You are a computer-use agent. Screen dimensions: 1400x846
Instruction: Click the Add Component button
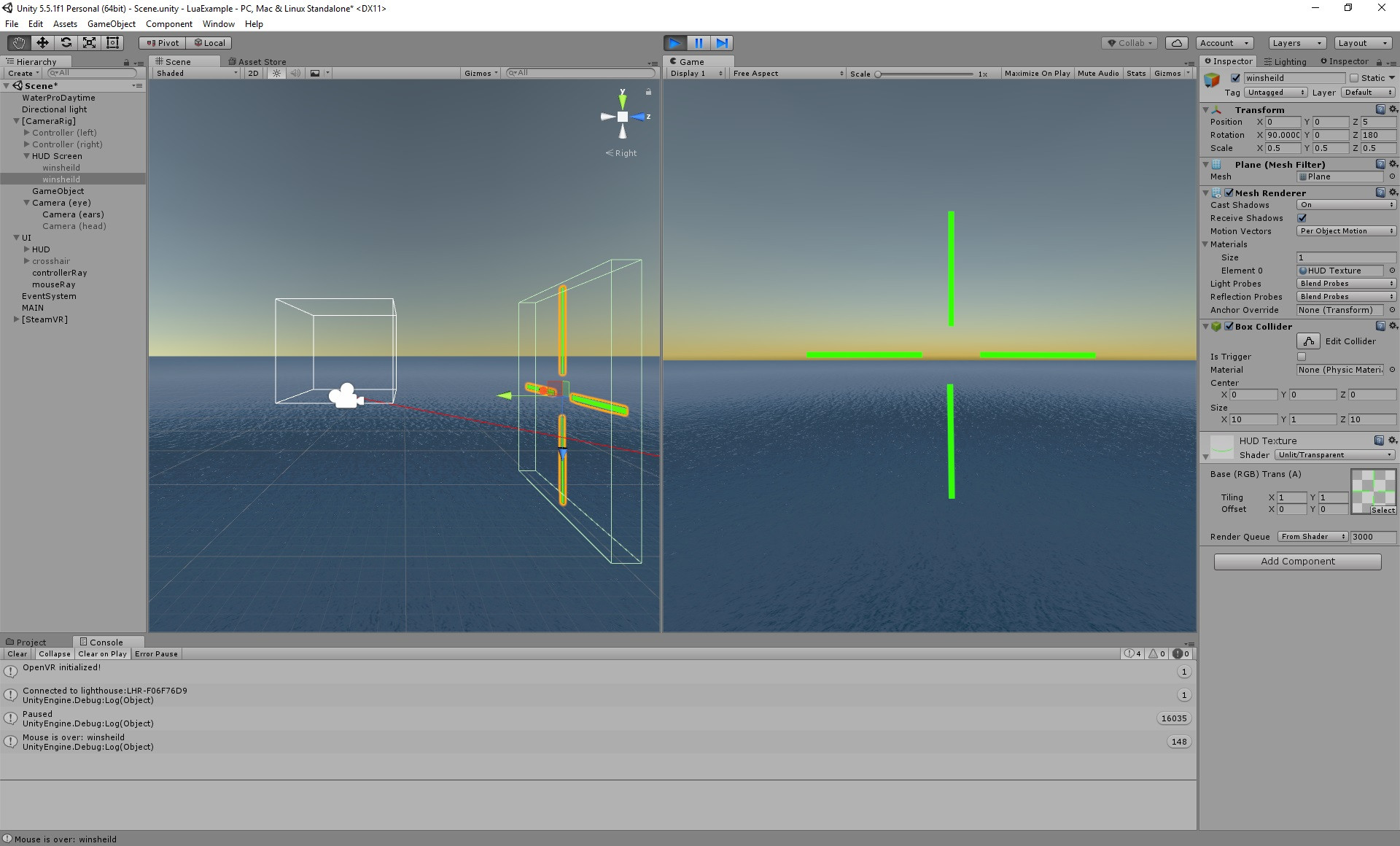[x=1297, y=562]
